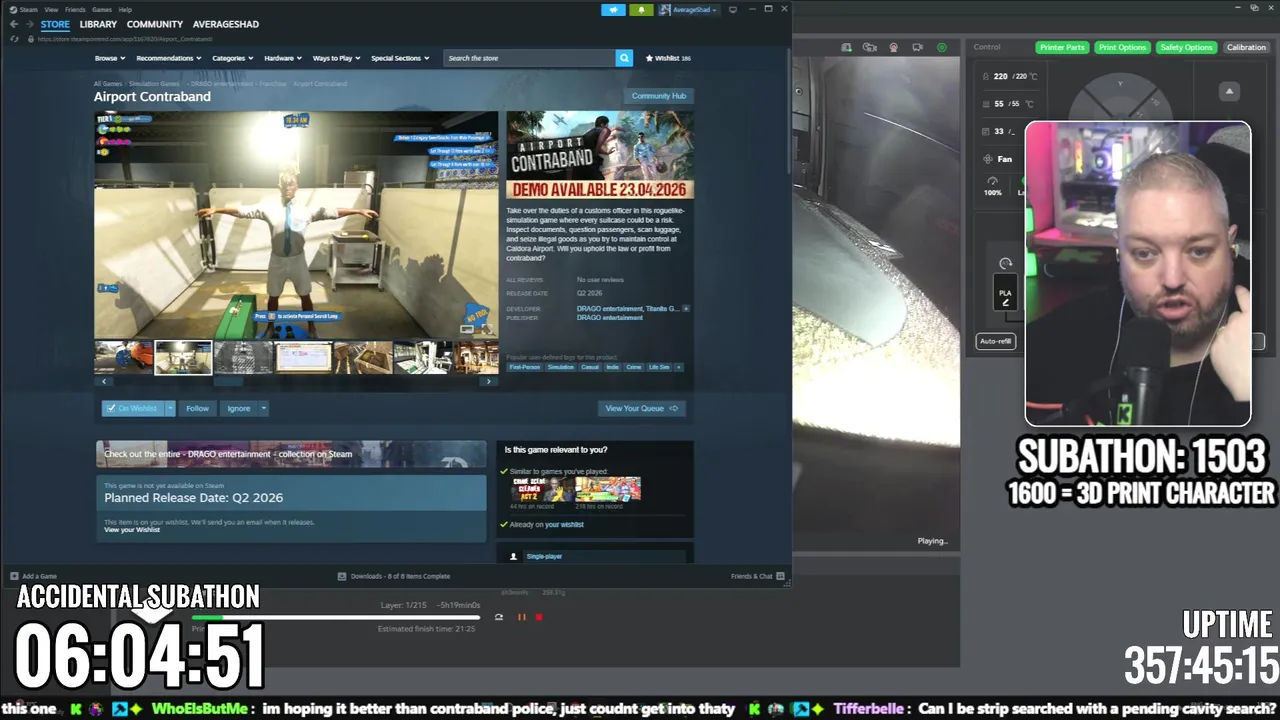Open Wishlist 186 link in store nav
Viewport: 1280px width, 720px height.
pos(668,58)
